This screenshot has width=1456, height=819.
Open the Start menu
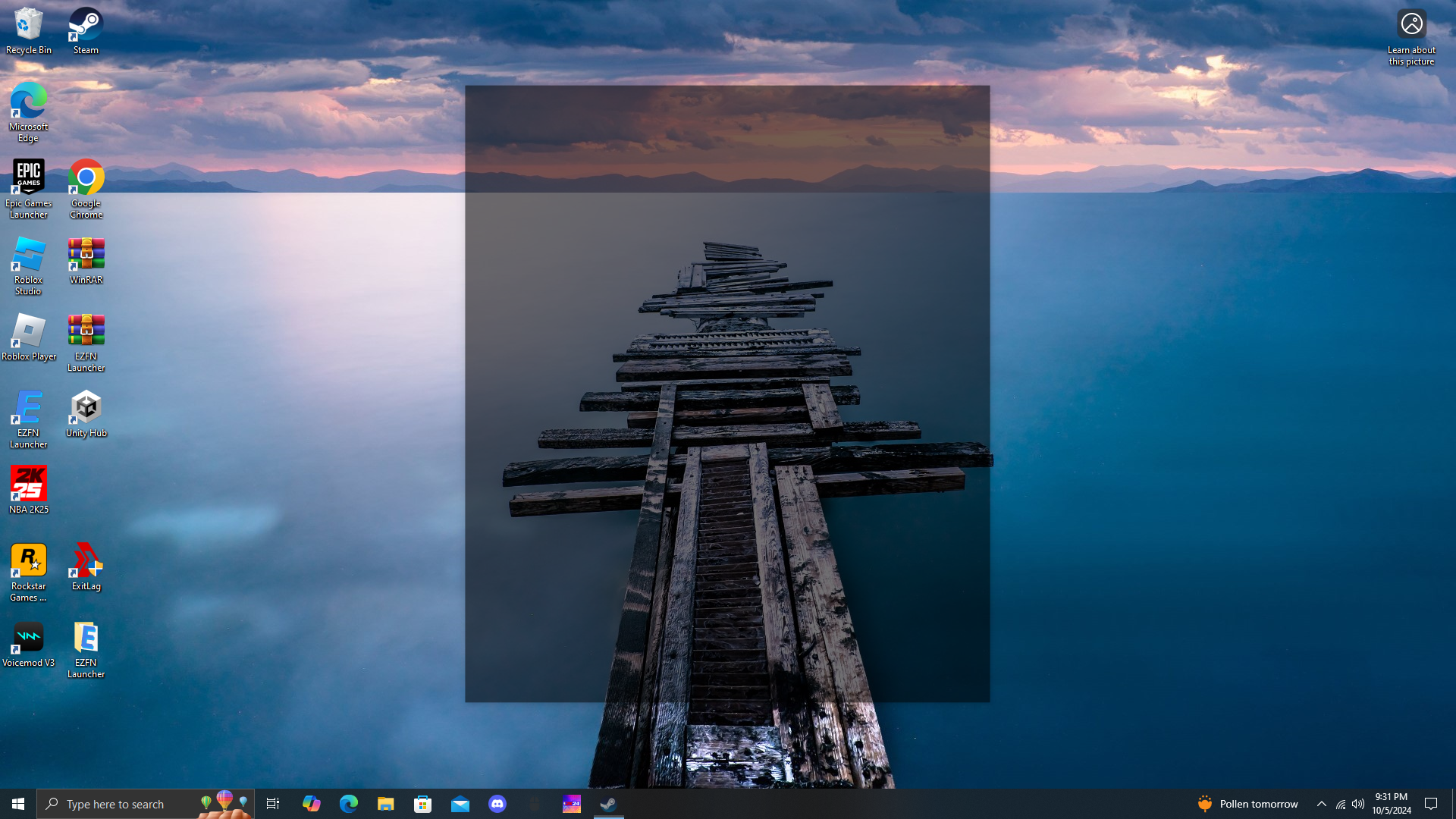click(18, 804)
